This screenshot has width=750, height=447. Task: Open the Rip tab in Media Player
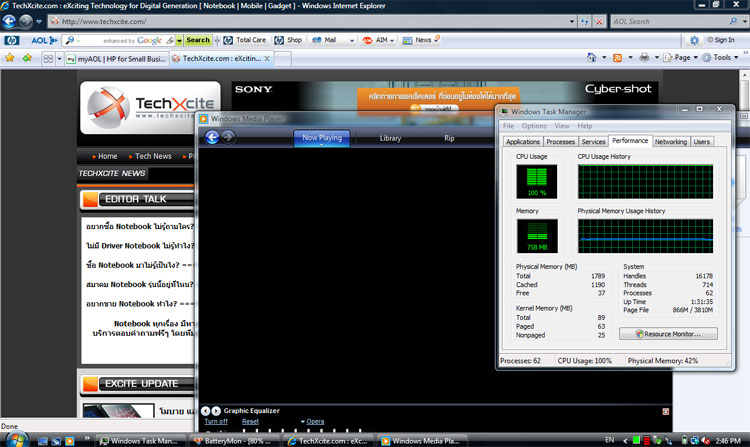coord(449,138)
